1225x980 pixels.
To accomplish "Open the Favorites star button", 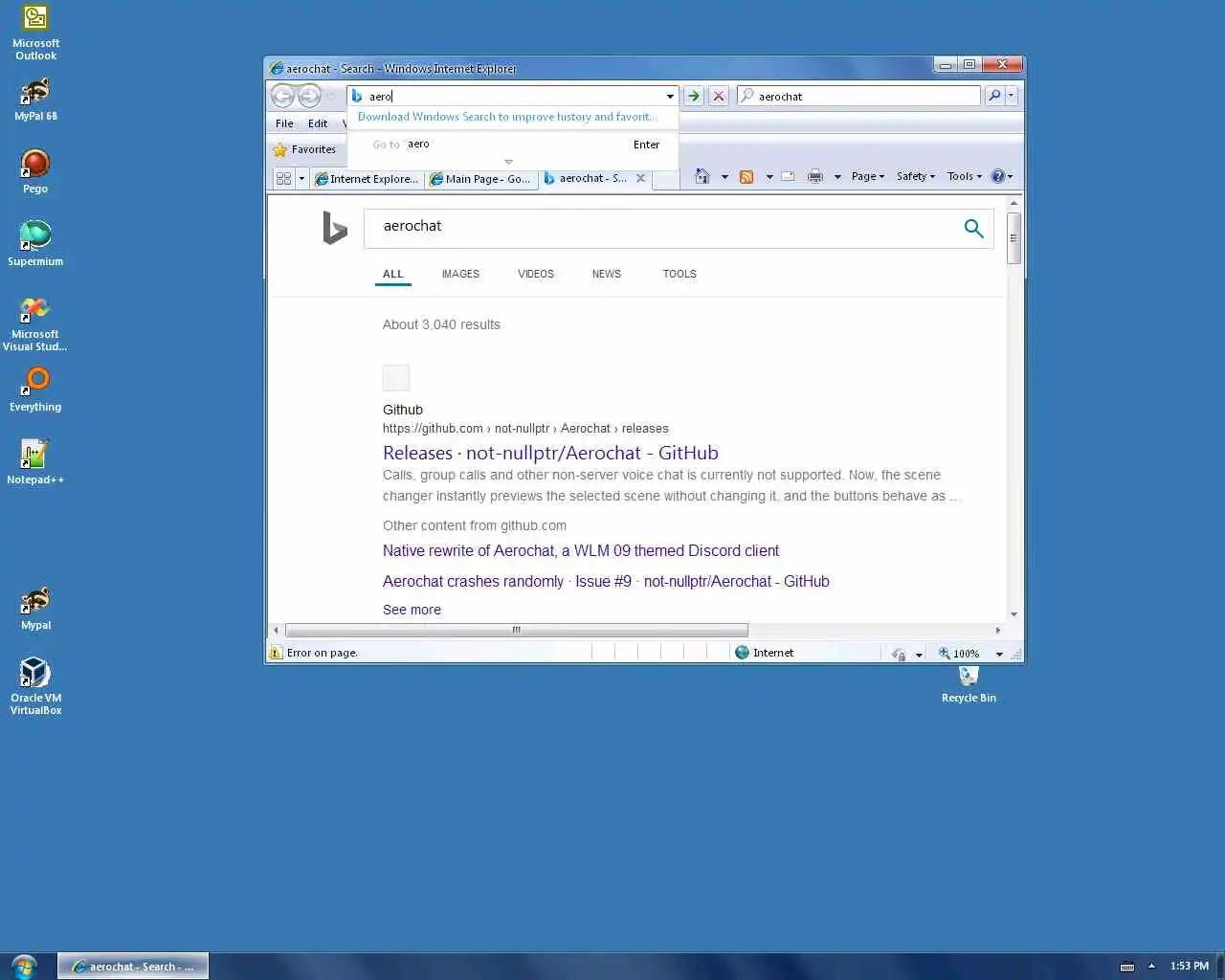I will pos(304,149).
